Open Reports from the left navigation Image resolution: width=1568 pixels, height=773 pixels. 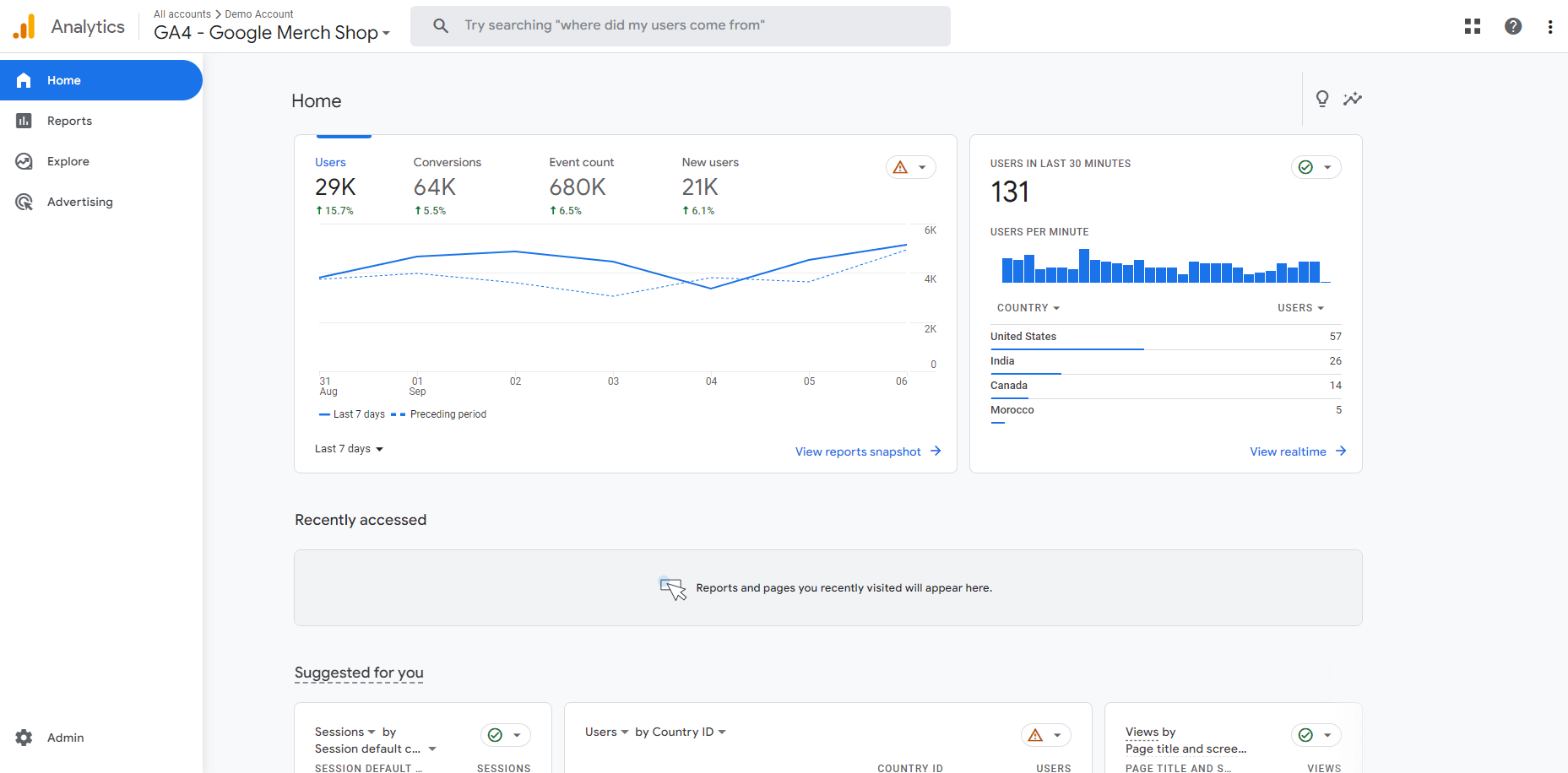pos(69,121)
